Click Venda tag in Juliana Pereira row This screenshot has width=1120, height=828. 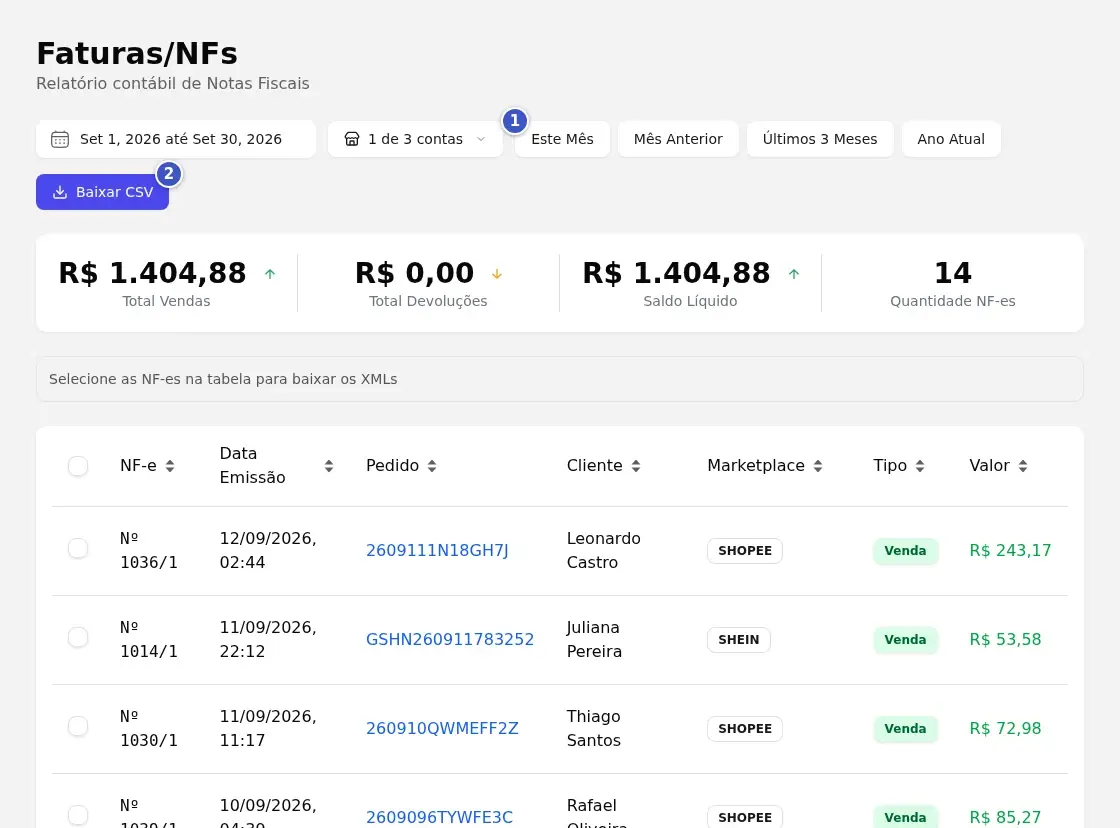tap(905, 639)
